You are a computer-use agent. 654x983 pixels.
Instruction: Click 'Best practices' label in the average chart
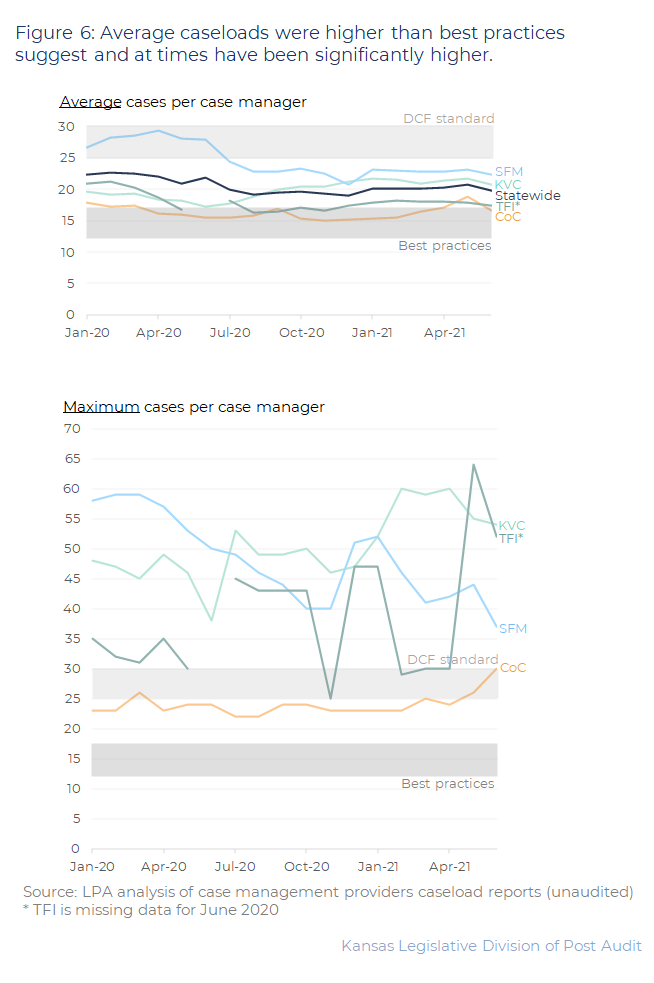444,246
